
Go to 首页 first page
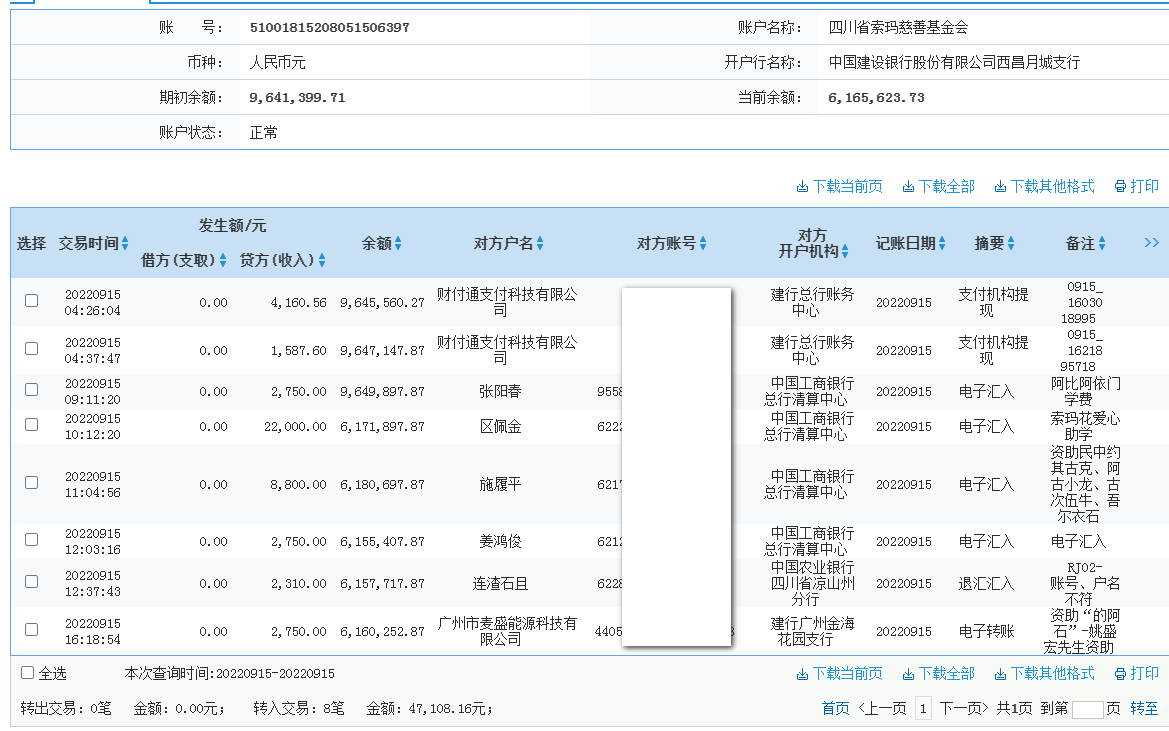[835, 709]
